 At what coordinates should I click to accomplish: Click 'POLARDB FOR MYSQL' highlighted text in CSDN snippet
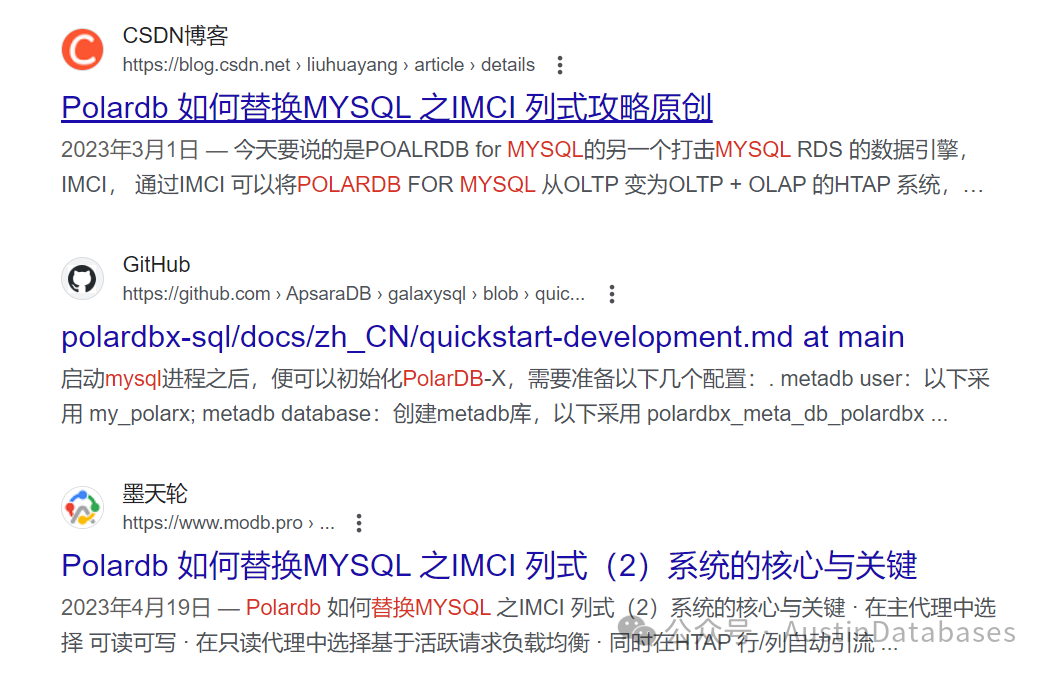pos(416,184)
